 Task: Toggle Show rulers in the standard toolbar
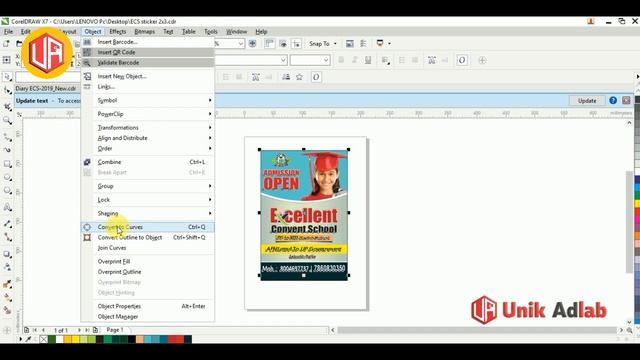[x=269, y=43]
